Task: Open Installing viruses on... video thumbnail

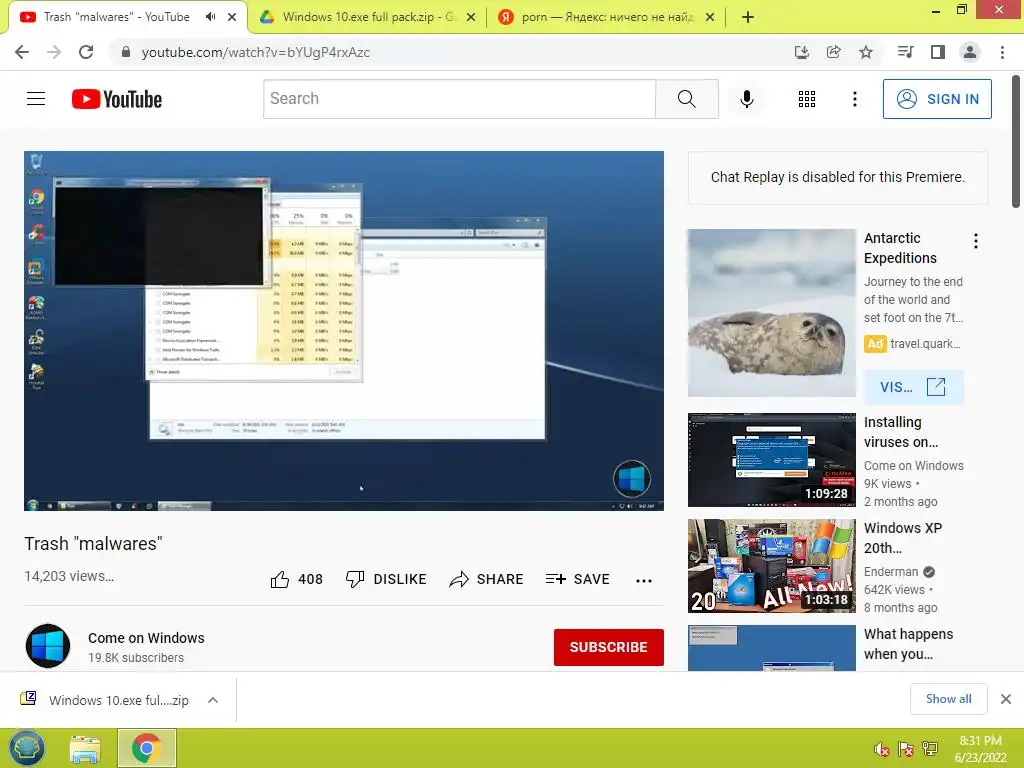Action: (771, 460)
